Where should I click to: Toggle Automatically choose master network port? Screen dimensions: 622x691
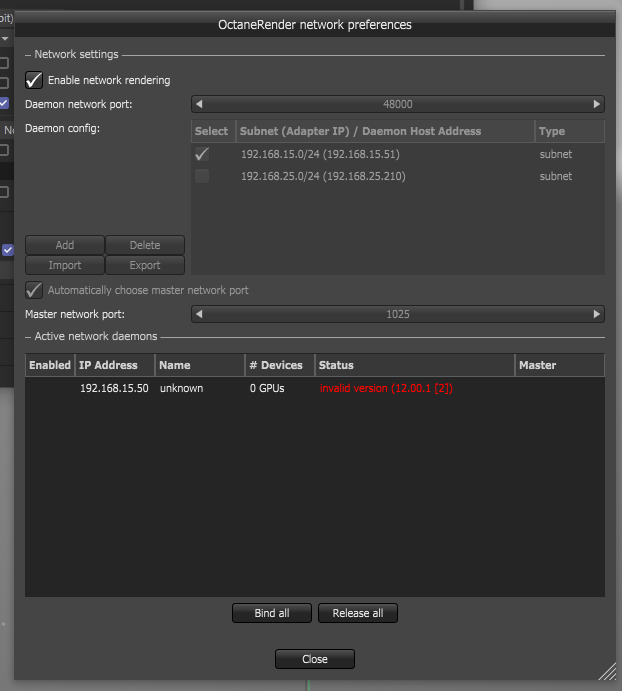[34, 290]
